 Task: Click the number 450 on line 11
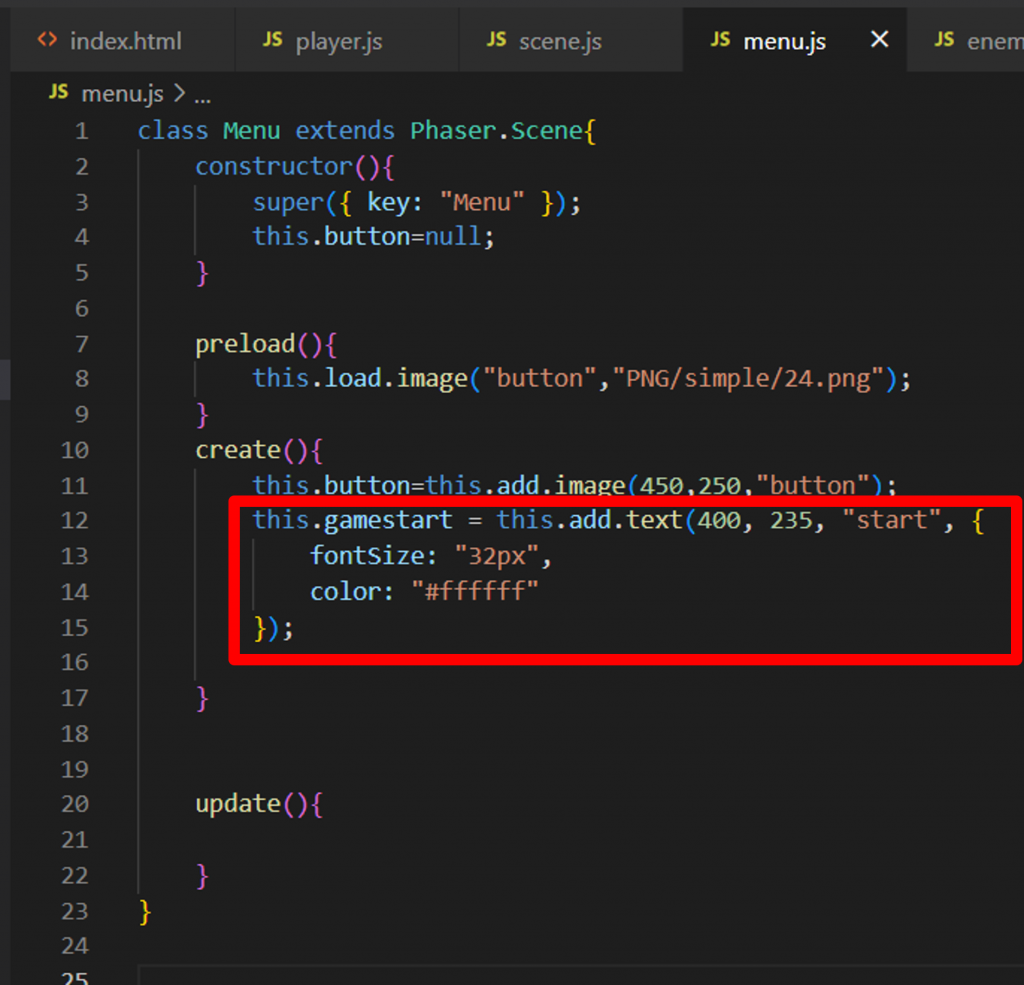click(x=661, y=486)
